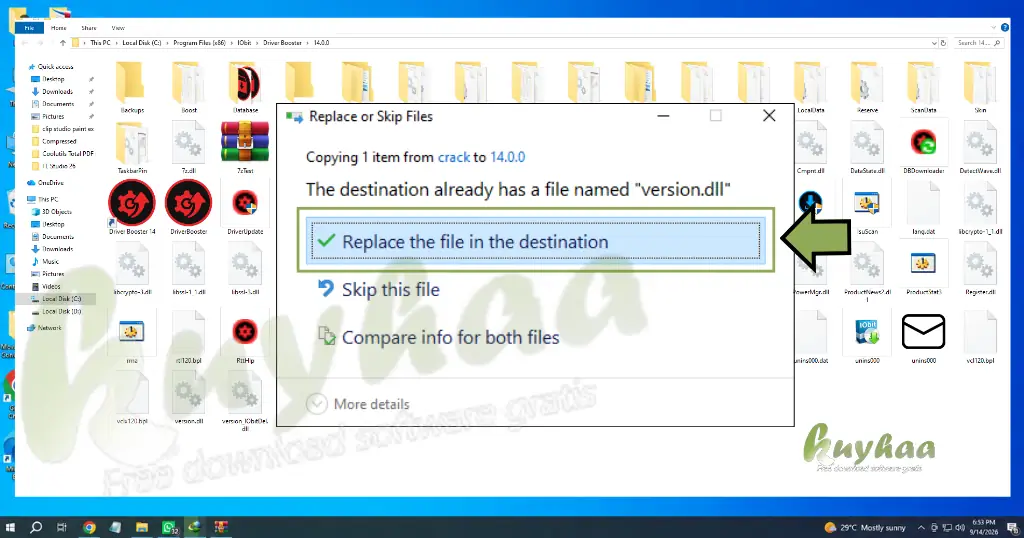Select the IsuScan application file

[x=867, y=209]
